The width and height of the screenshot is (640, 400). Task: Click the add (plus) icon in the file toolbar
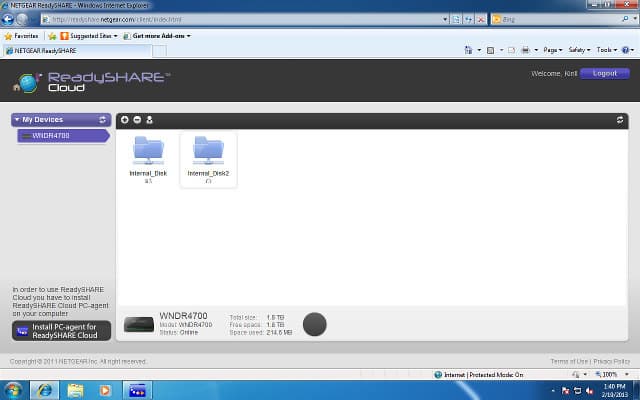[x=124, y=120]
